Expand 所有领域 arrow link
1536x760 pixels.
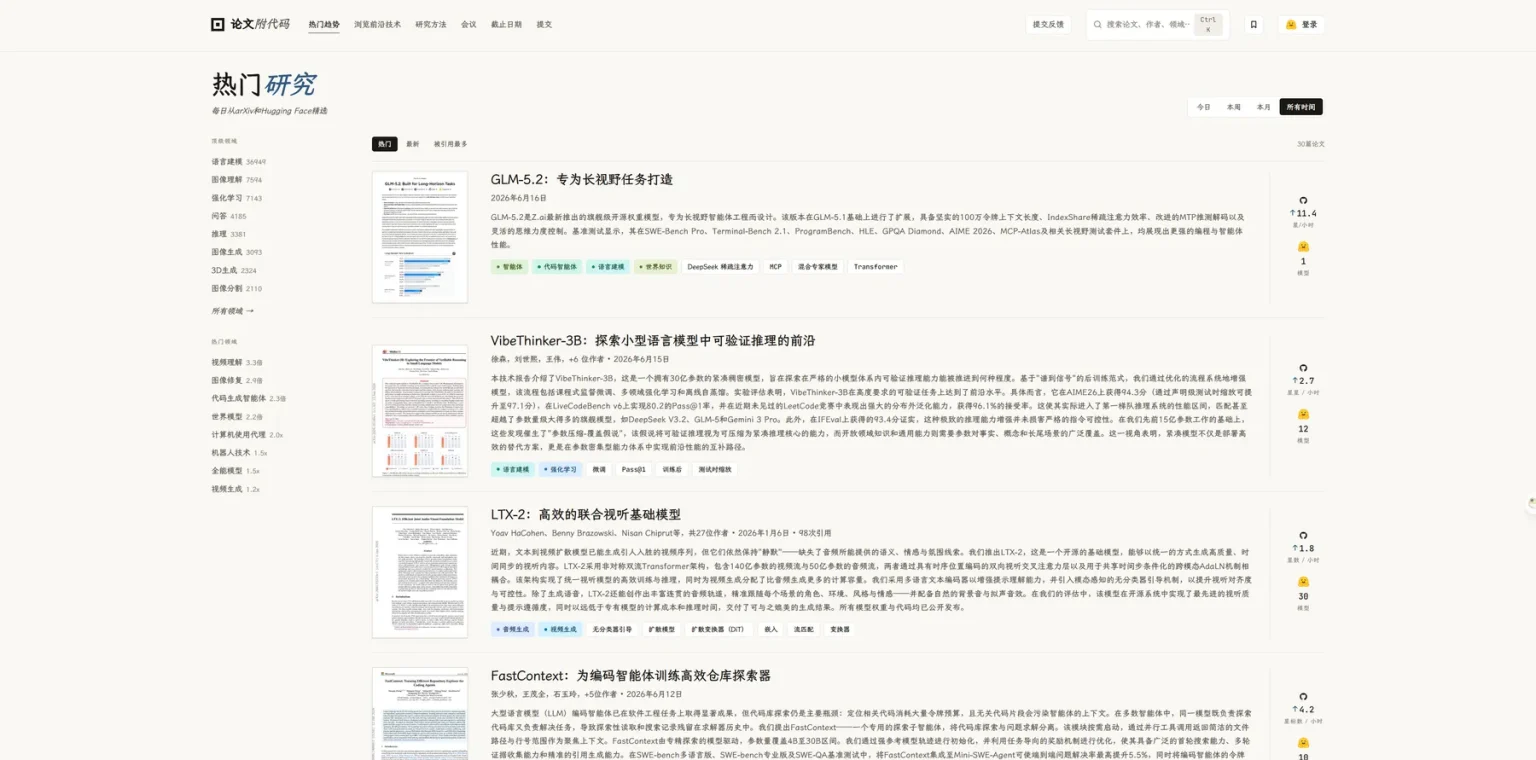[232, 311]
